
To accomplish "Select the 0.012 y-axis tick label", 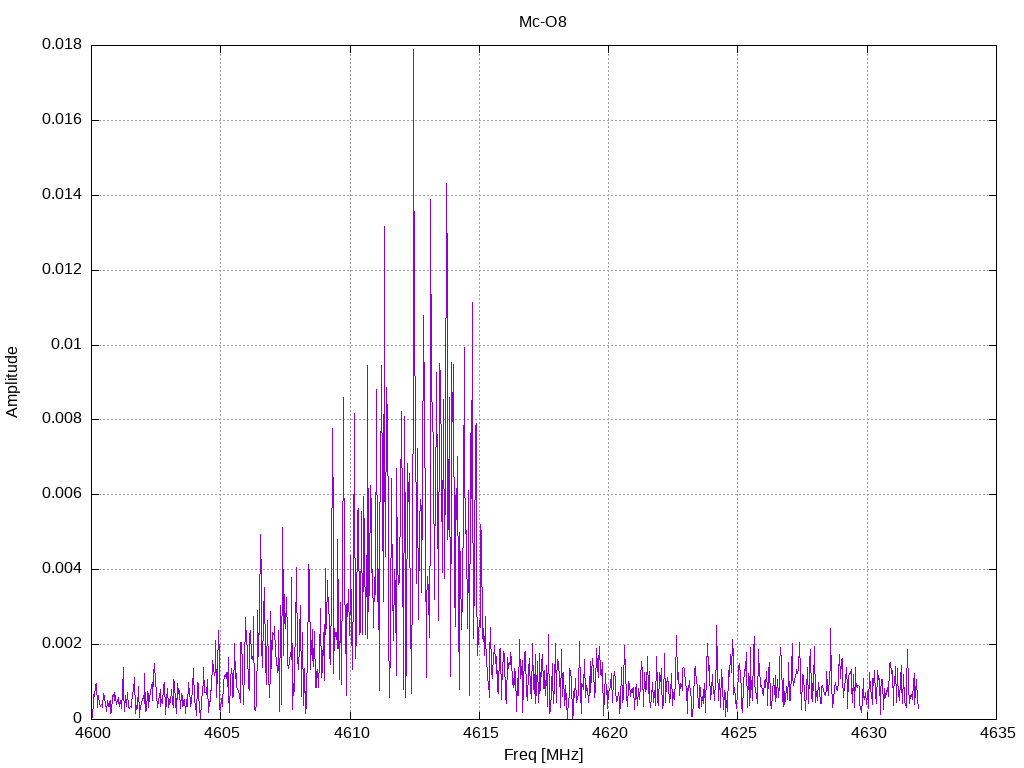I will pos(61,270).
